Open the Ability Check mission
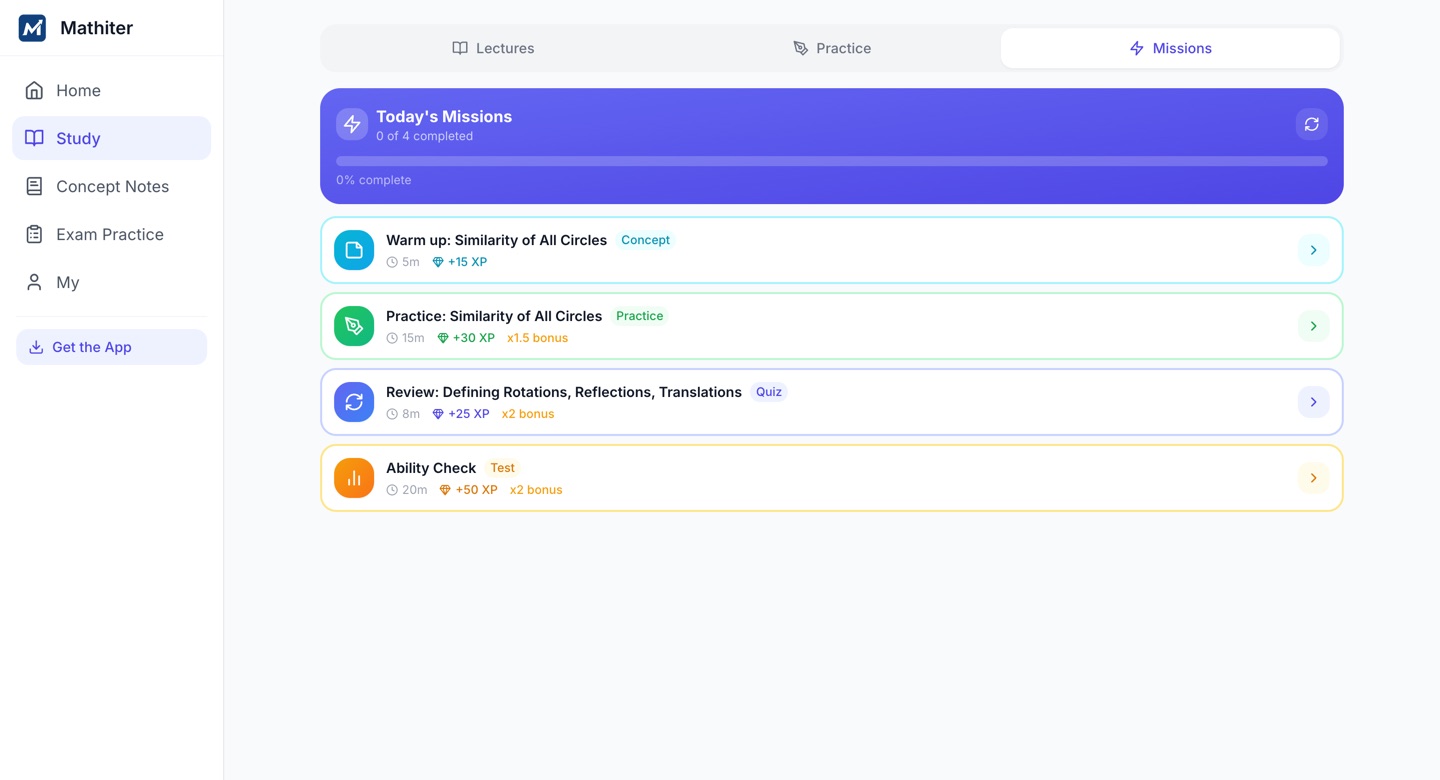 coord(832,478)
